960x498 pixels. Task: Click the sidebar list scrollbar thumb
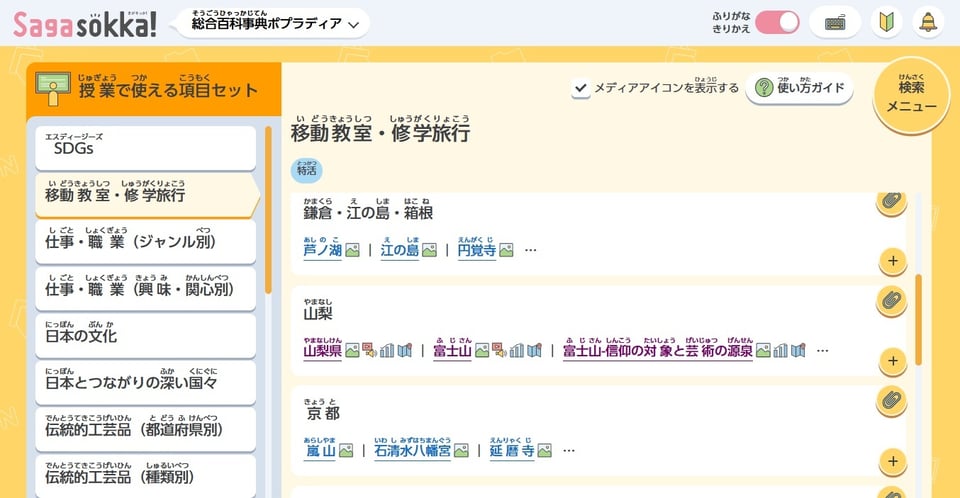(268, 210)
